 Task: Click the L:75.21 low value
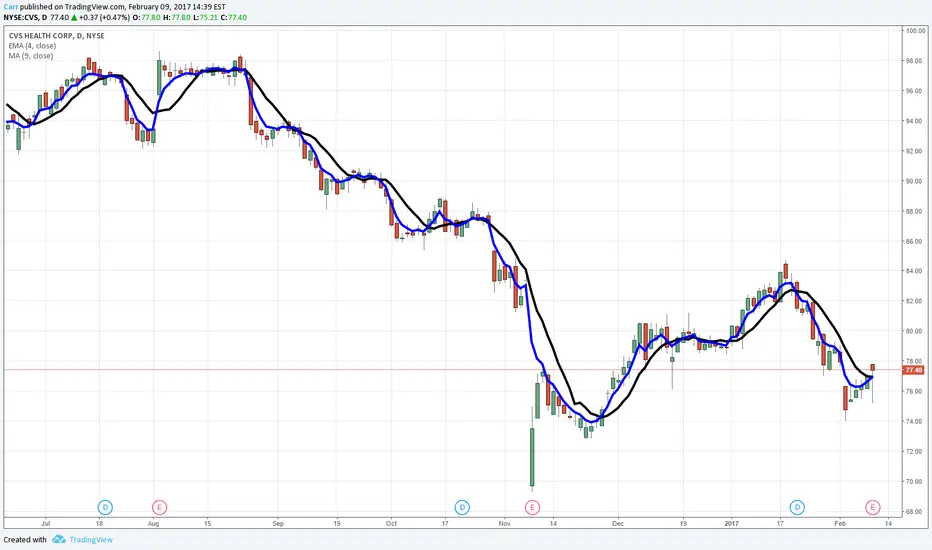point(205,17)
